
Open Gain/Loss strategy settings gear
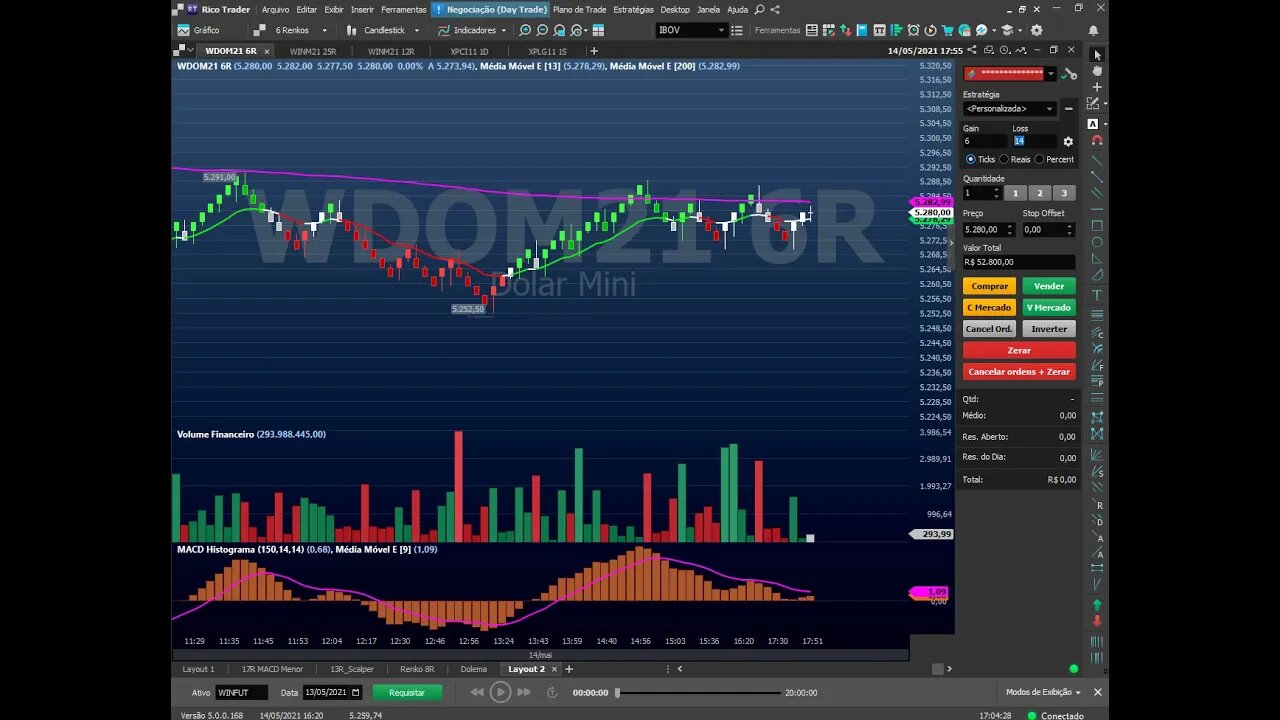click(1068, 141)
